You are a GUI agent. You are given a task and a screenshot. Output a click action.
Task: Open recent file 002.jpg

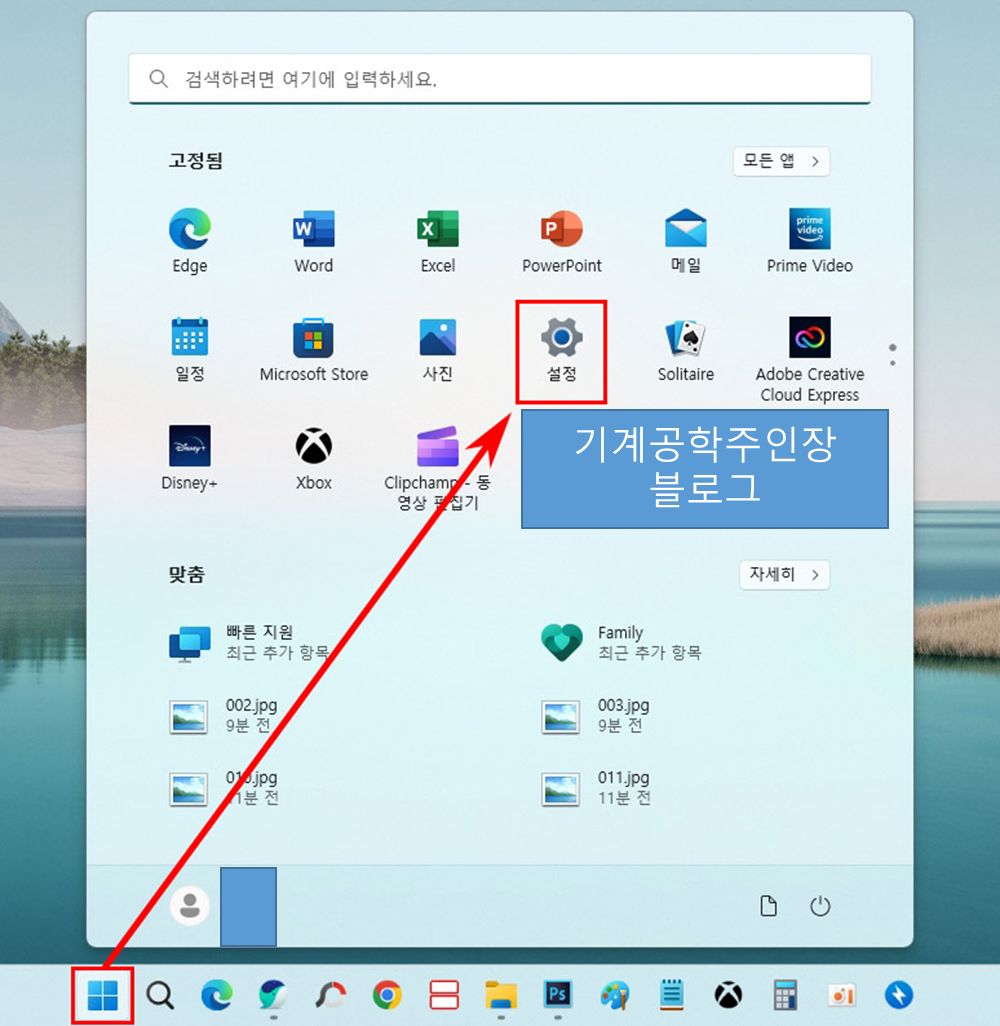coord(224,715)
